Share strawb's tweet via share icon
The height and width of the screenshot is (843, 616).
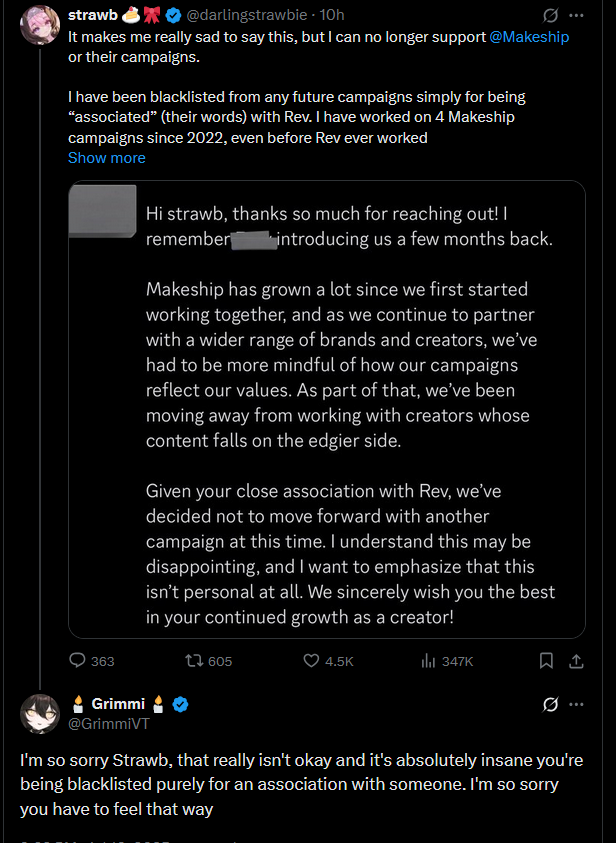tap(576, 661)
